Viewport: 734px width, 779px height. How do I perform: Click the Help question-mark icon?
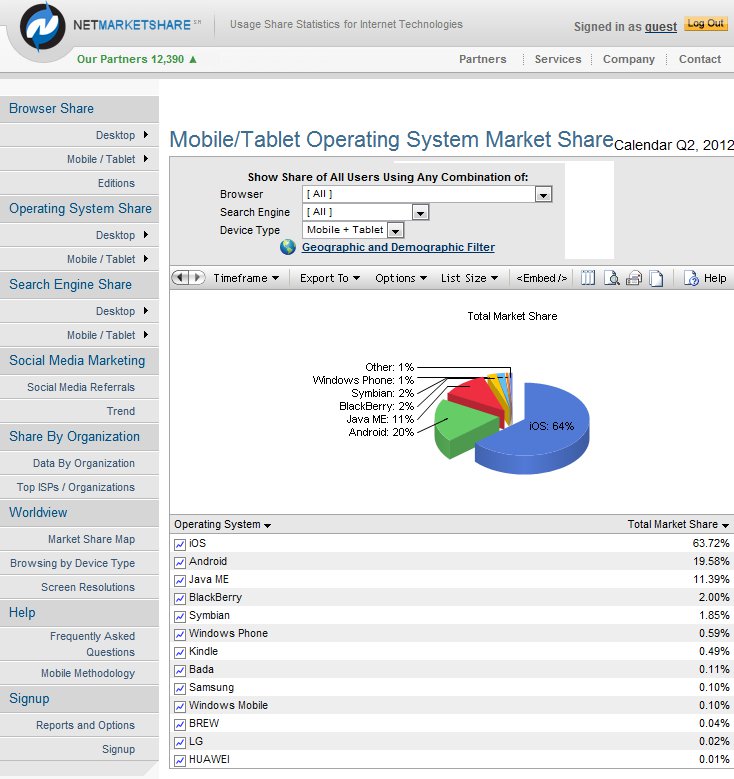pos(691,278)
